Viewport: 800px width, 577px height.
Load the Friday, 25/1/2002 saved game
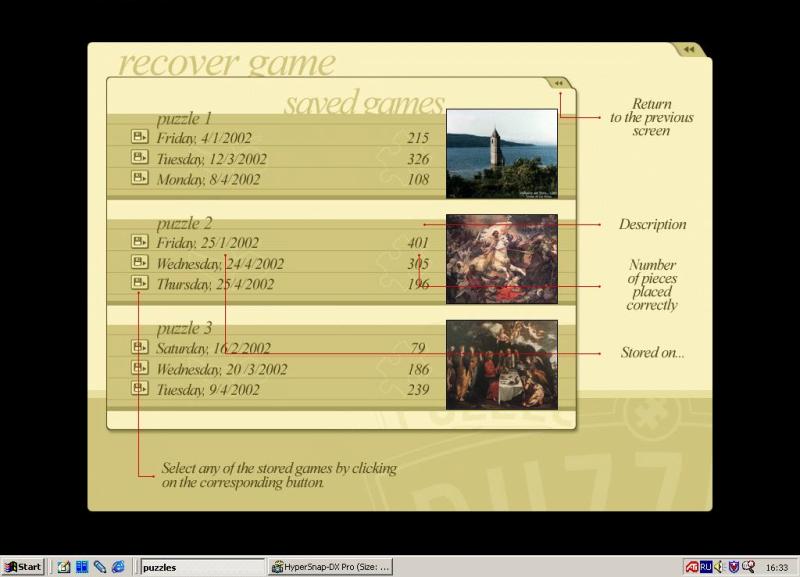pyautogui.click(x=139, y=242)
